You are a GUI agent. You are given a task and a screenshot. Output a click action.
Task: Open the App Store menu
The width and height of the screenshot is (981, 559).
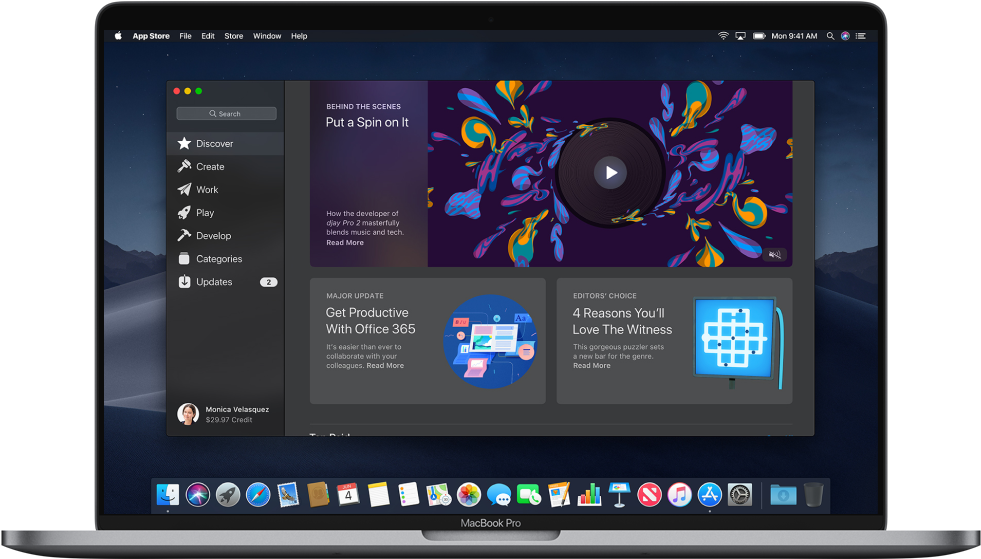coord(151,36)
